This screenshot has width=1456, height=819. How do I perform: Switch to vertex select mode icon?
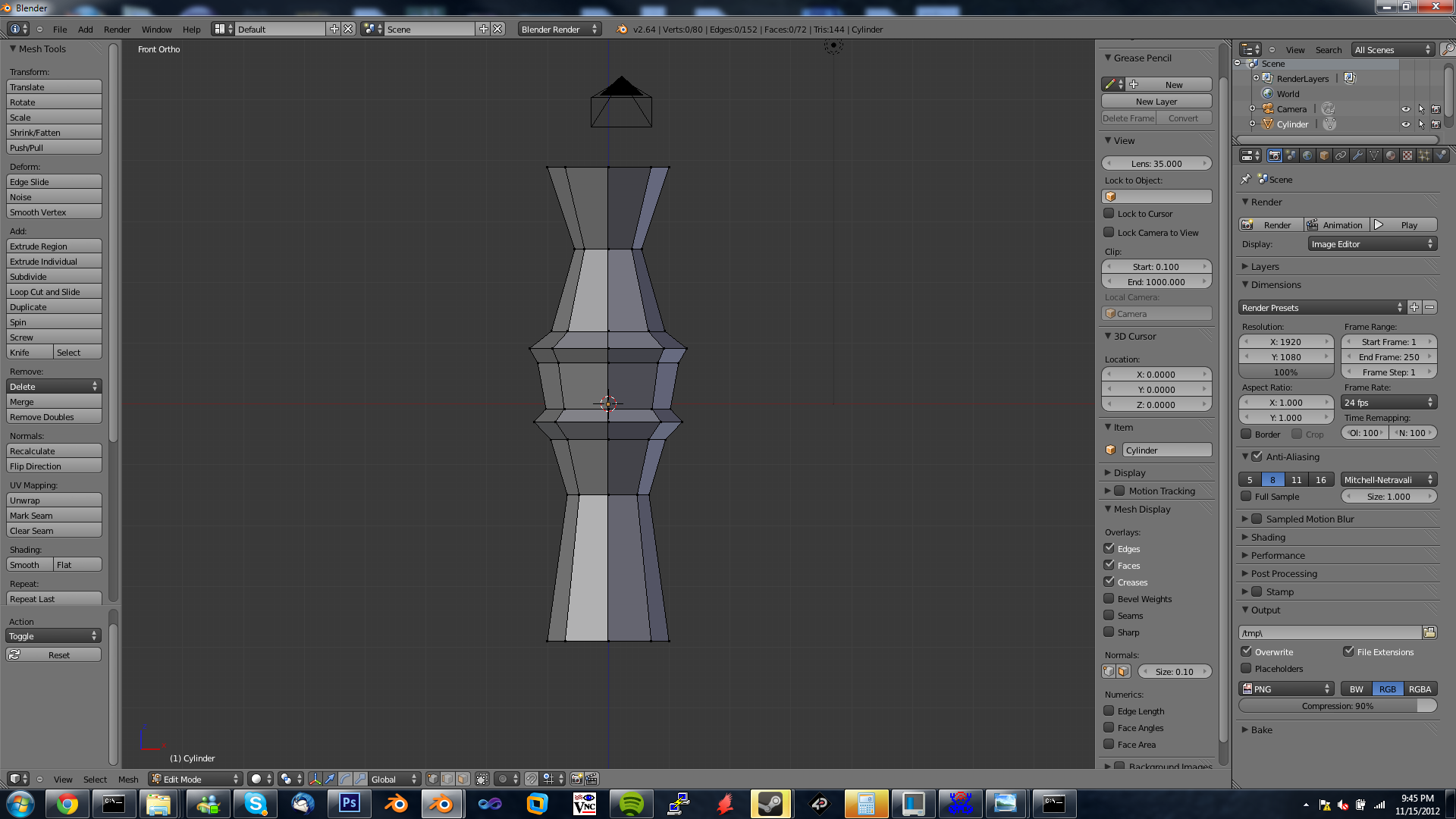433,779
